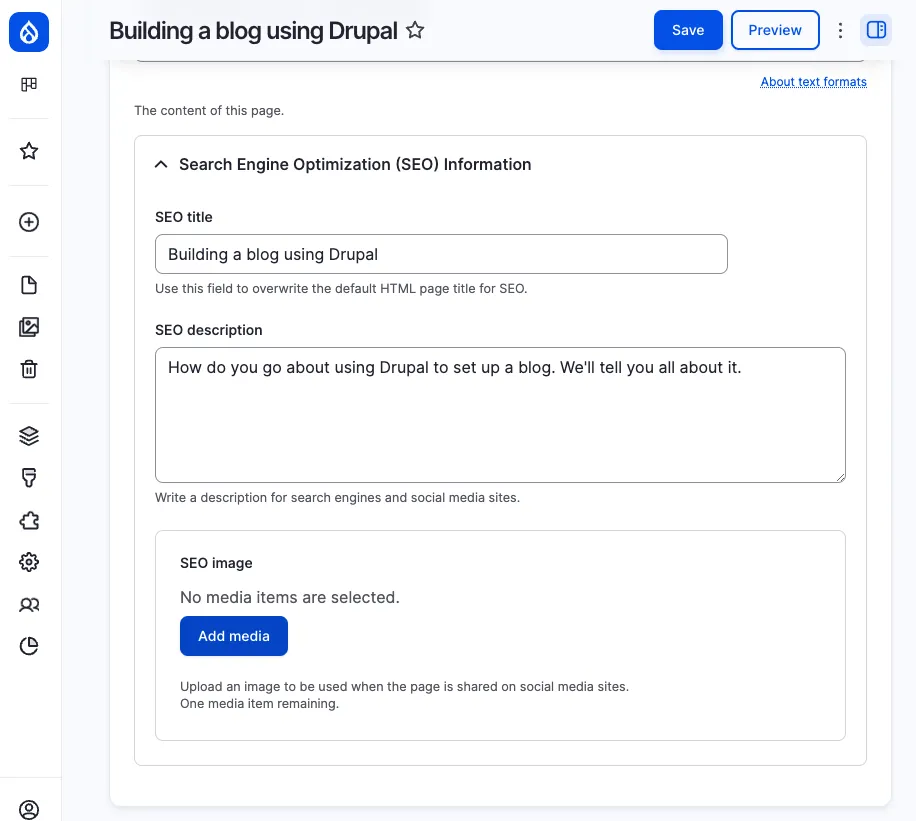Collapse the Search Engine Optimization section

161,164
